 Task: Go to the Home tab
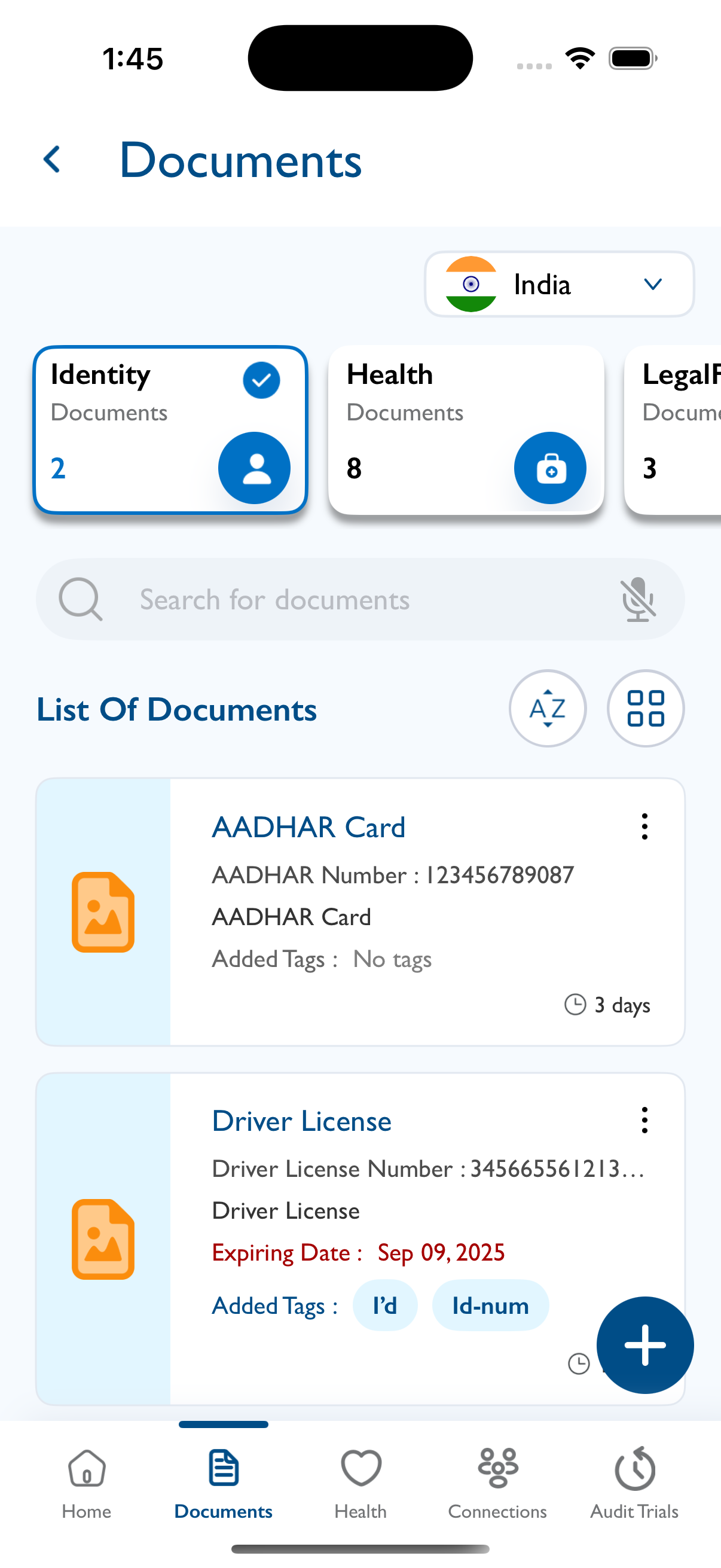[87, 1485]
